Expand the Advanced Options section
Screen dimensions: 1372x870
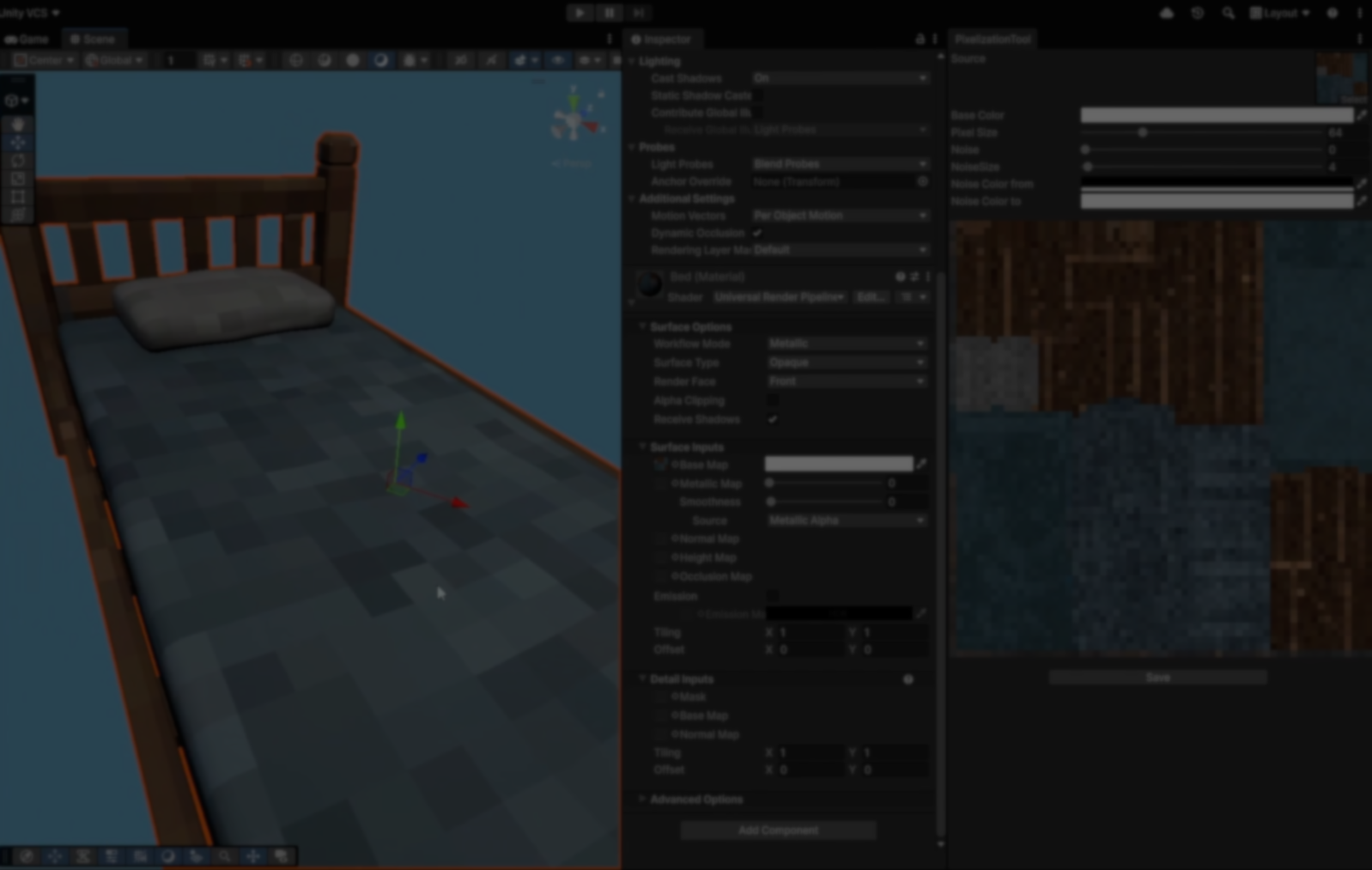pos(695,799)
